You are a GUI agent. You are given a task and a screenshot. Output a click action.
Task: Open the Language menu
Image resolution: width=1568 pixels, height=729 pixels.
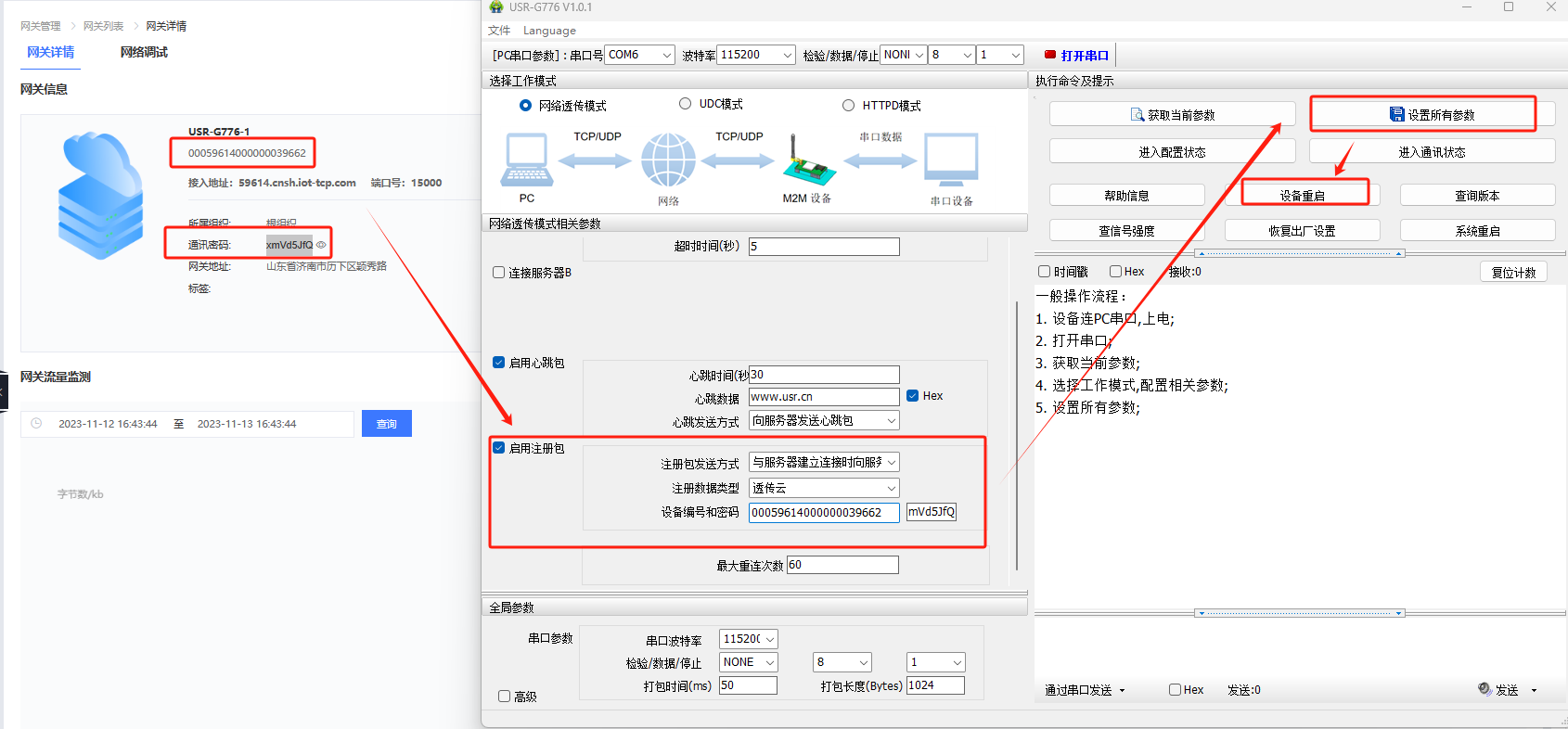tap(549, 31)
